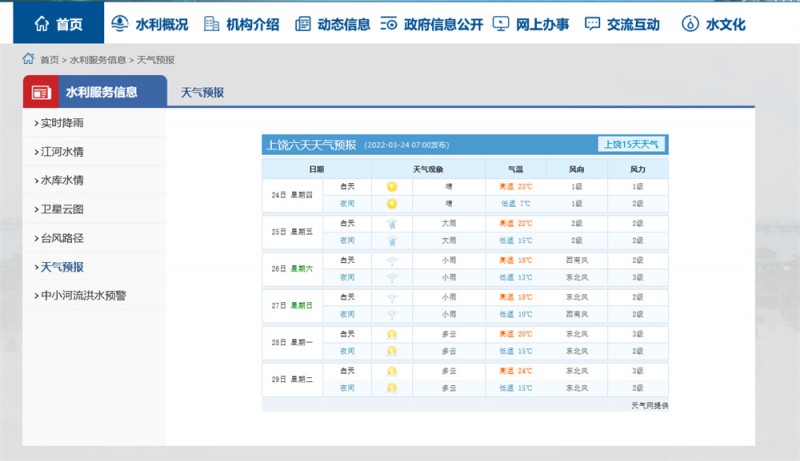The image size is (800, 461).
Task: Click the 天气现象 column header
Action: [x=428, y=169]
